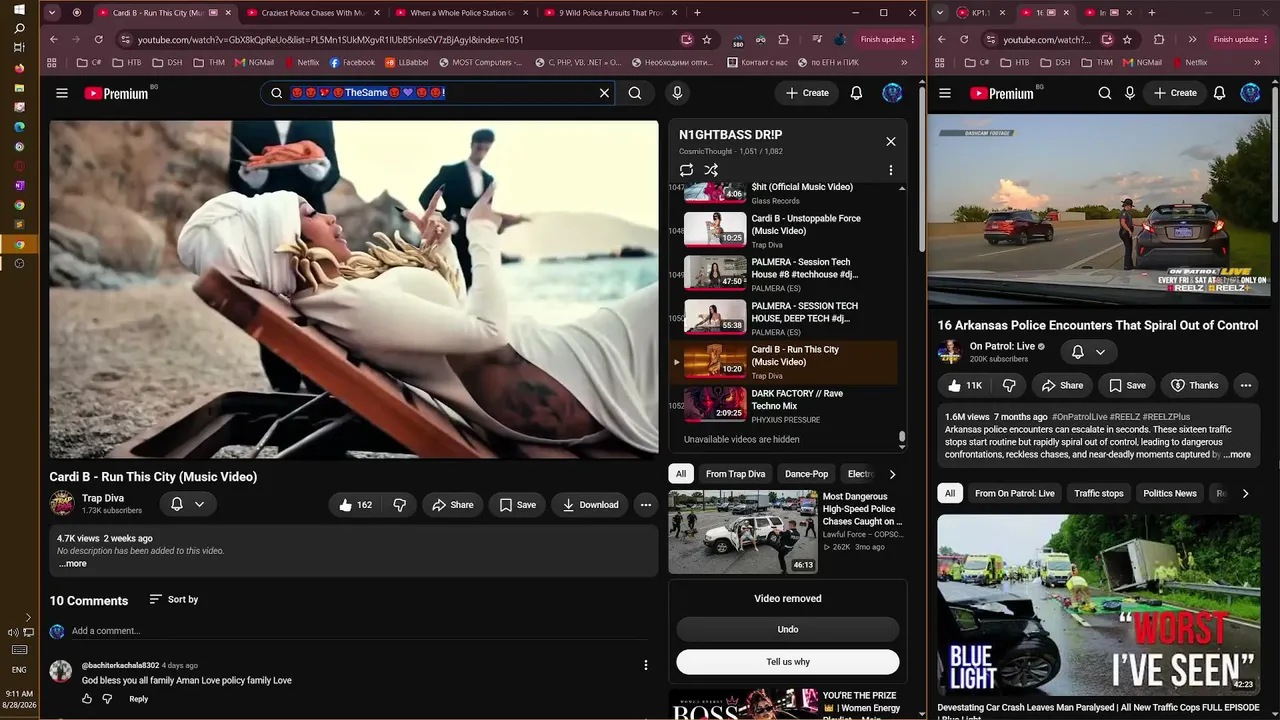Clear the search box text in left window
The height and width of the screenshot is (720, 1280).
pyautogui.click(x=604, y=93)
